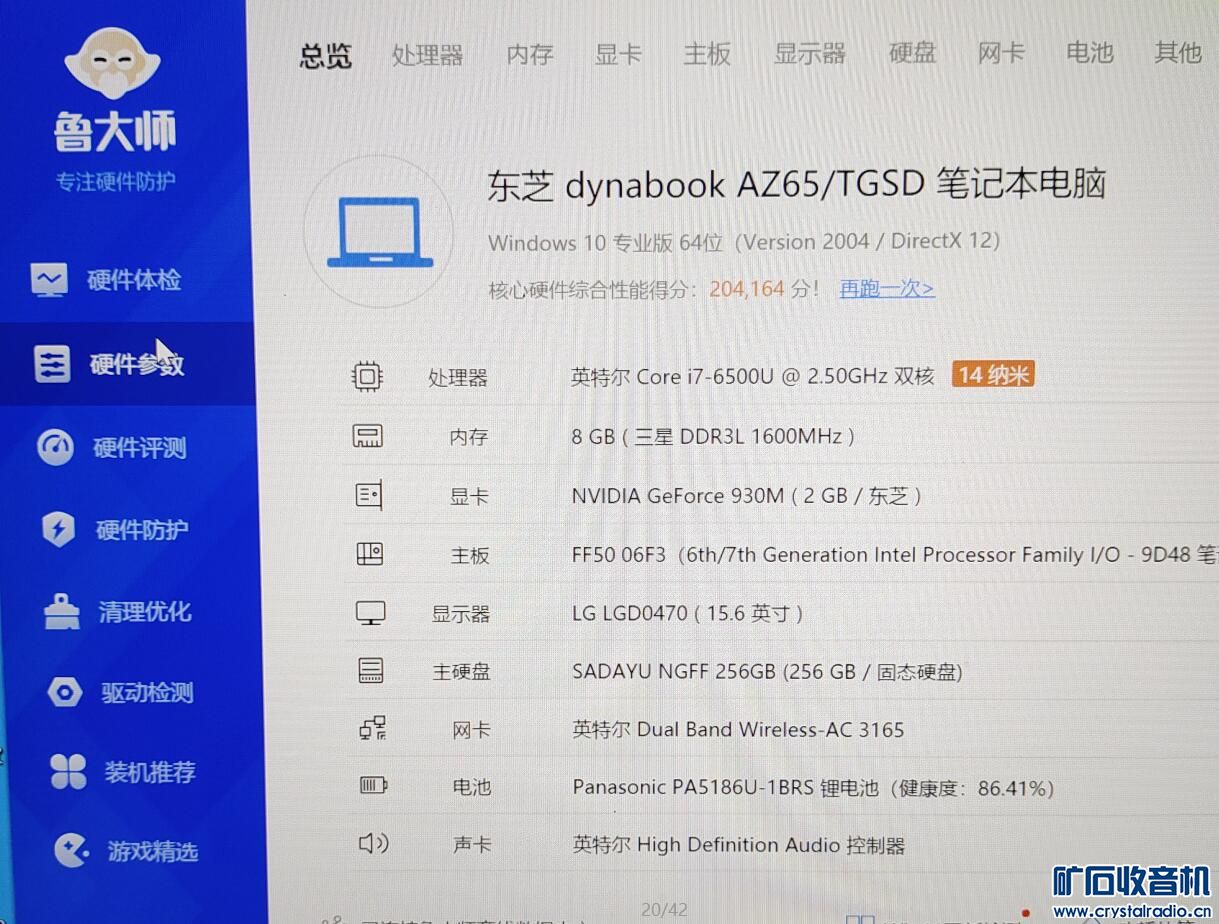Click the 驱动检测 hexagon icon
Screen dimensions: 1219x924
click(x=65, y=692)
